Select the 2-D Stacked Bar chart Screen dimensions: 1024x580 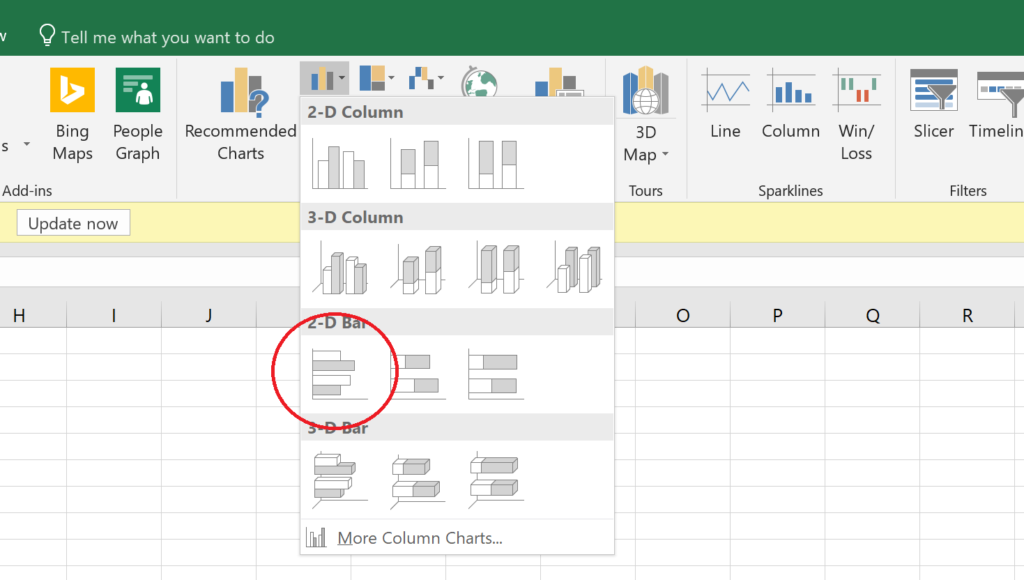(x=417, y=371)
